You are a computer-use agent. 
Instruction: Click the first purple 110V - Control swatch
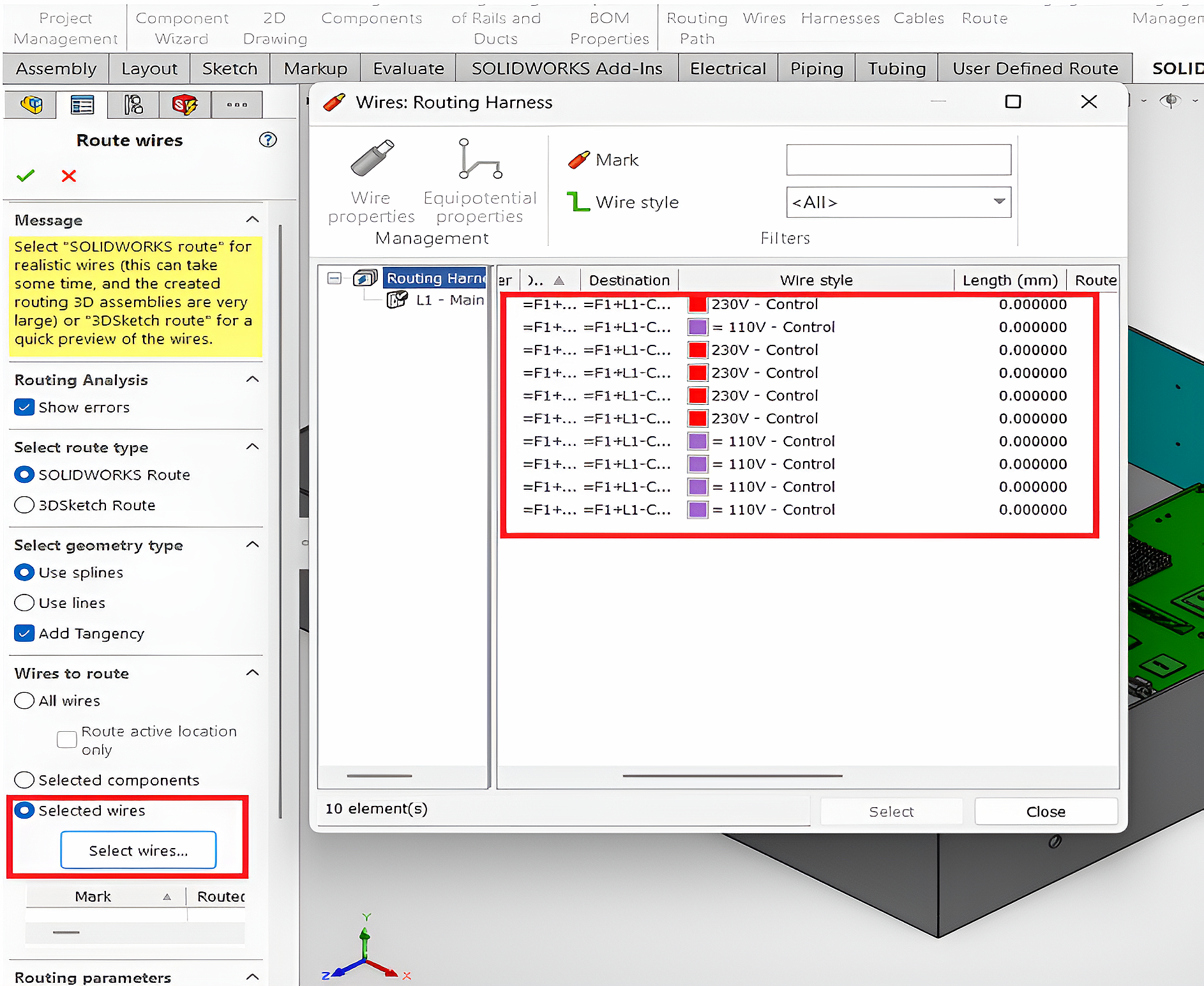(x=698, y=327)
